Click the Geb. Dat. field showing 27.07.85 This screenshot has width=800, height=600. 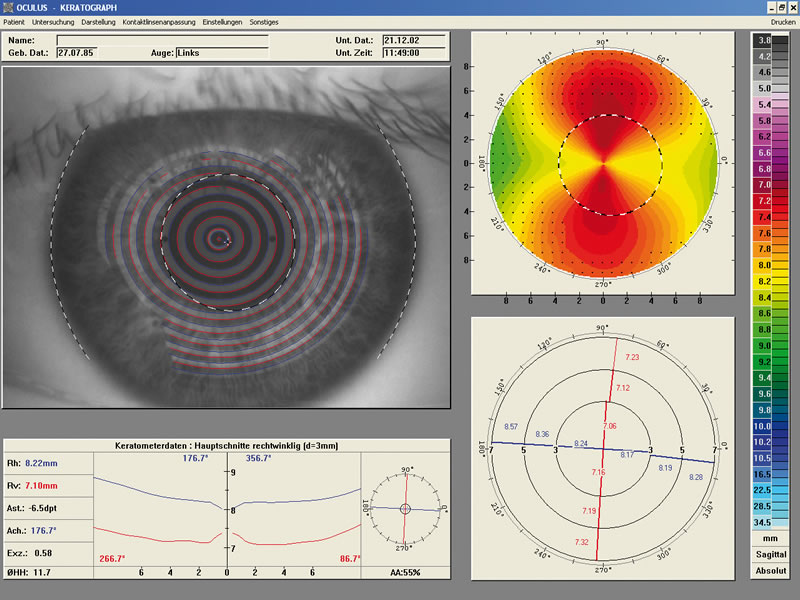click(77, 53)
